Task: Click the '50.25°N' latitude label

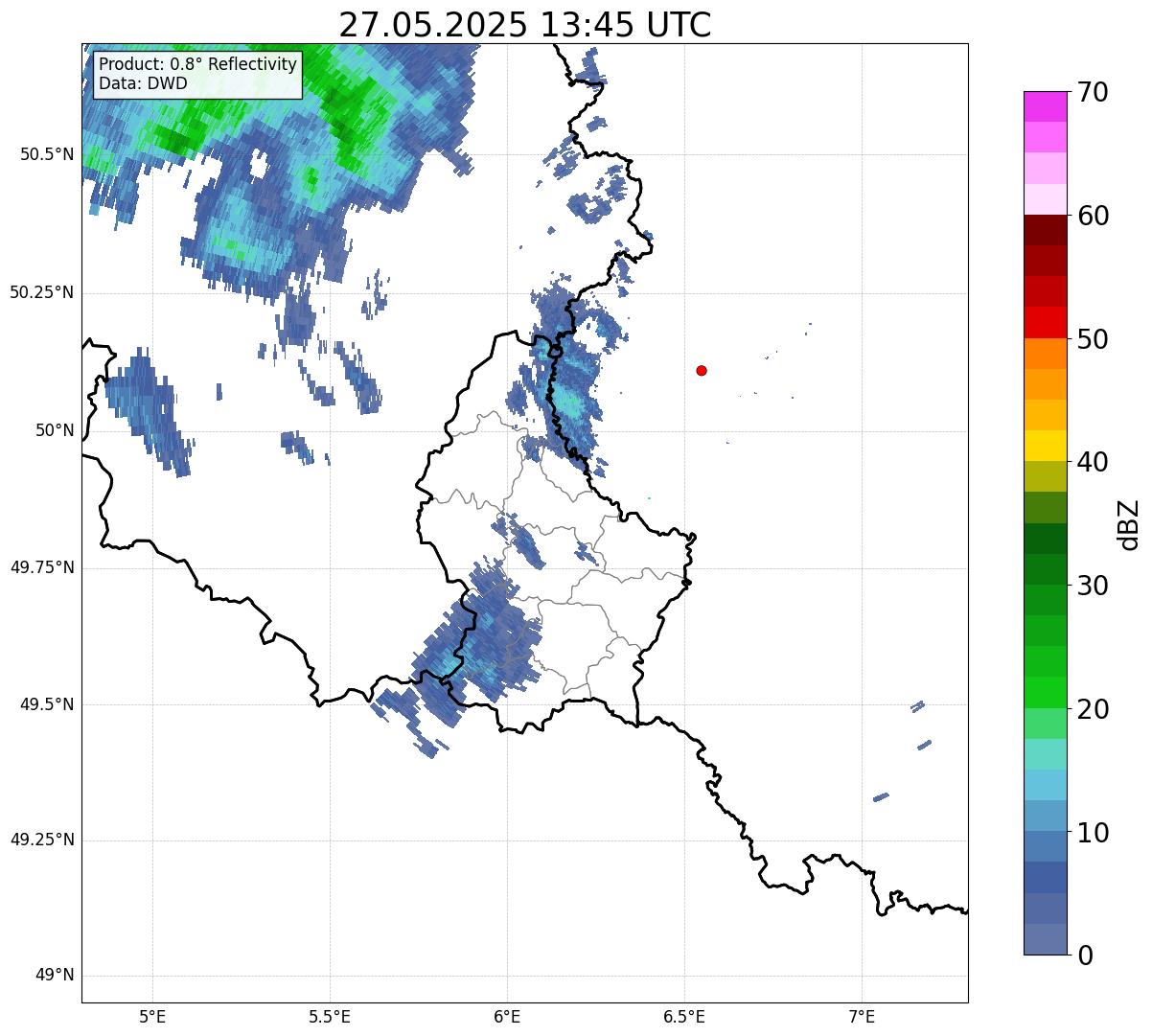Action: coord(42,292)
